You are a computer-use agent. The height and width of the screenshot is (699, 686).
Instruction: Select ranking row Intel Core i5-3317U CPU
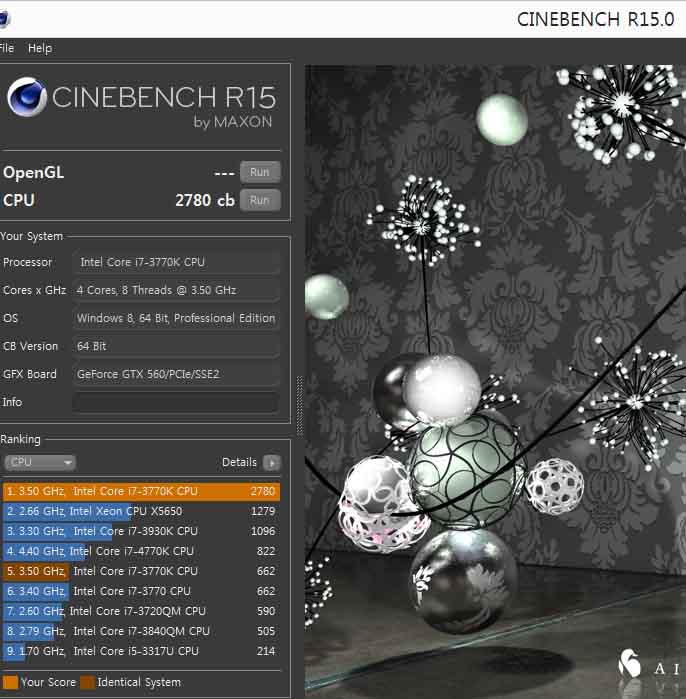(x=141, y=651)
